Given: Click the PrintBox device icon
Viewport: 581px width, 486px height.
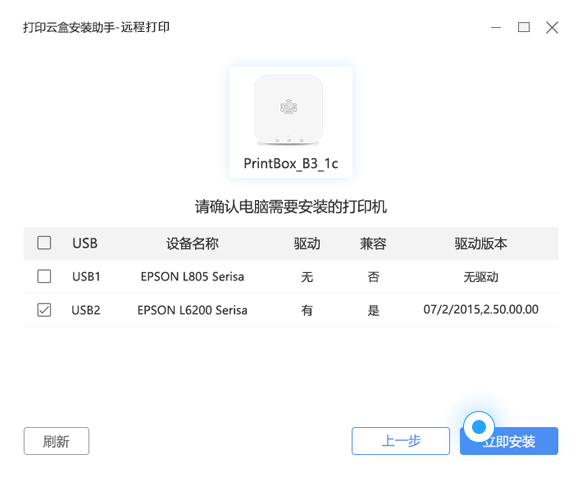Looking at the screenshot, I should tap(288, 110).
